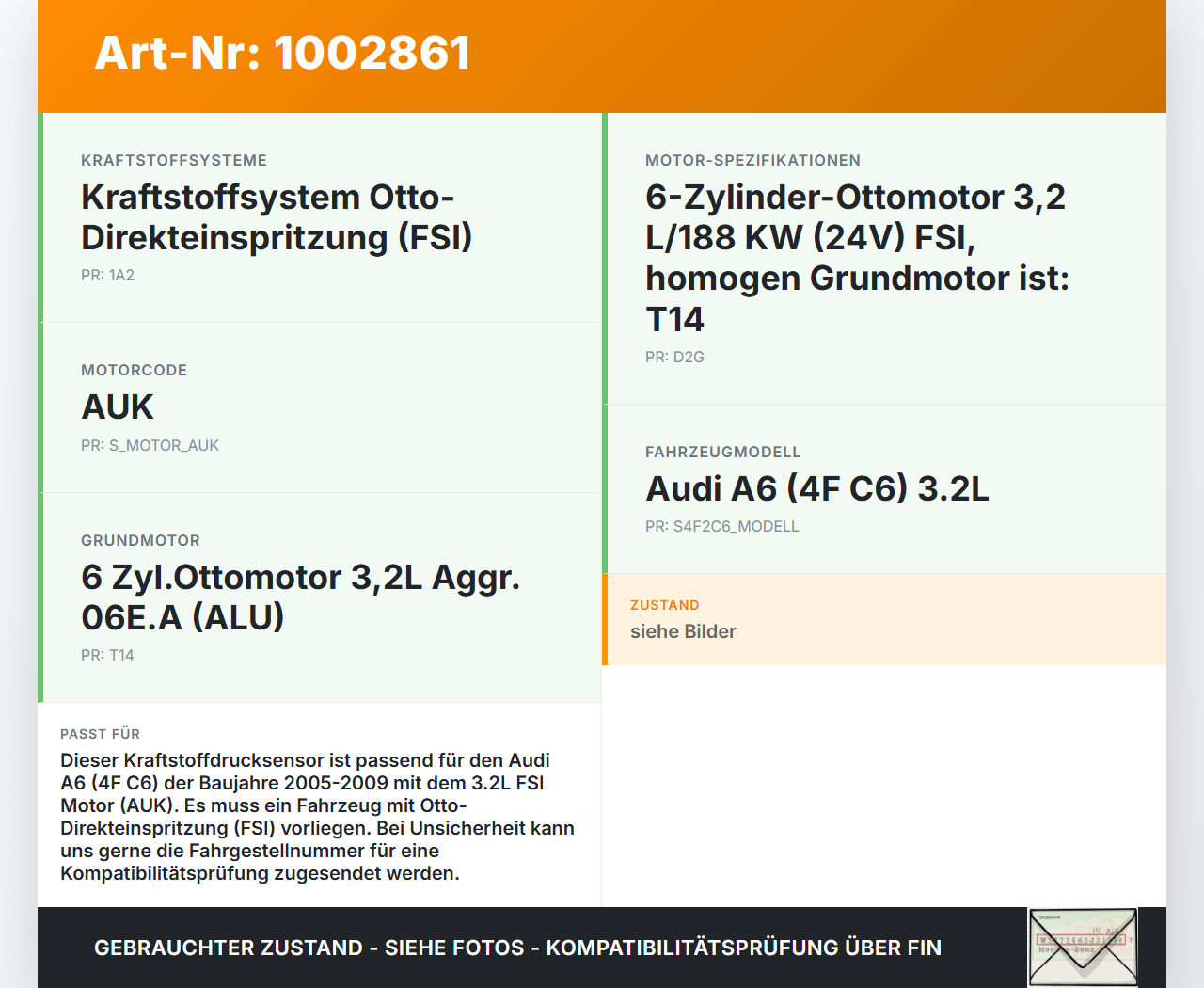1204x988 pixels.
Task: Click the PASST FÜR label
Action: [x=100, y=734]
